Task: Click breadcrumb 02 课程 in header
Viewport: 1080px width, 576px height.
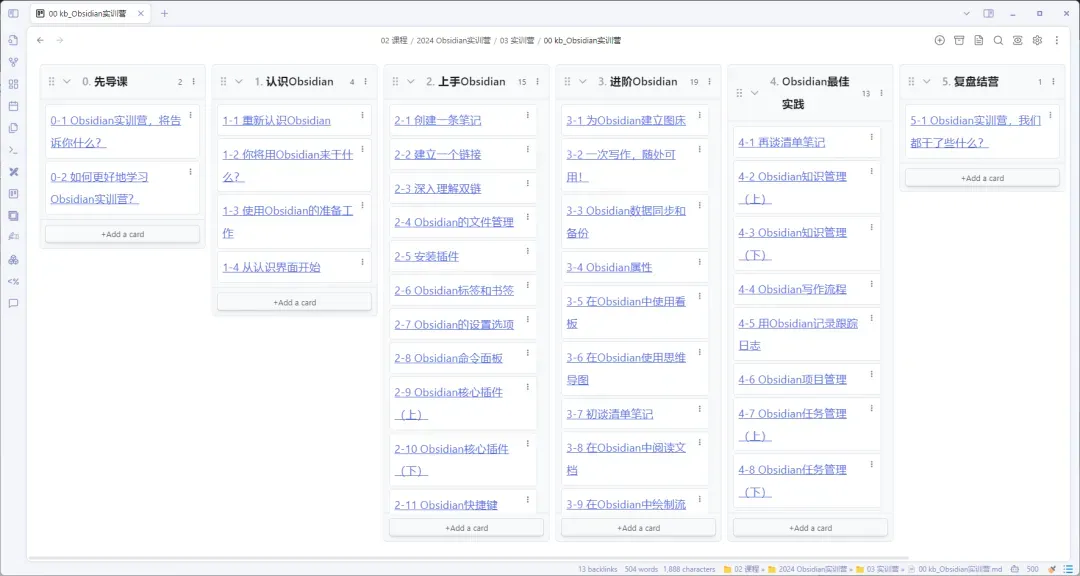Action: coord(394,41)
